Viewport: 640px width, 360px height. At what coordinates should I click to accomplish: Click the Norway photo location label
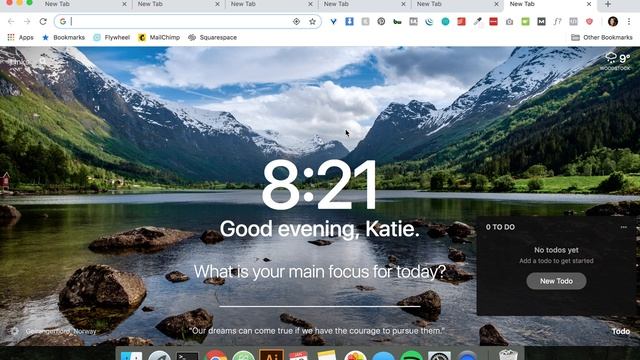61,331
